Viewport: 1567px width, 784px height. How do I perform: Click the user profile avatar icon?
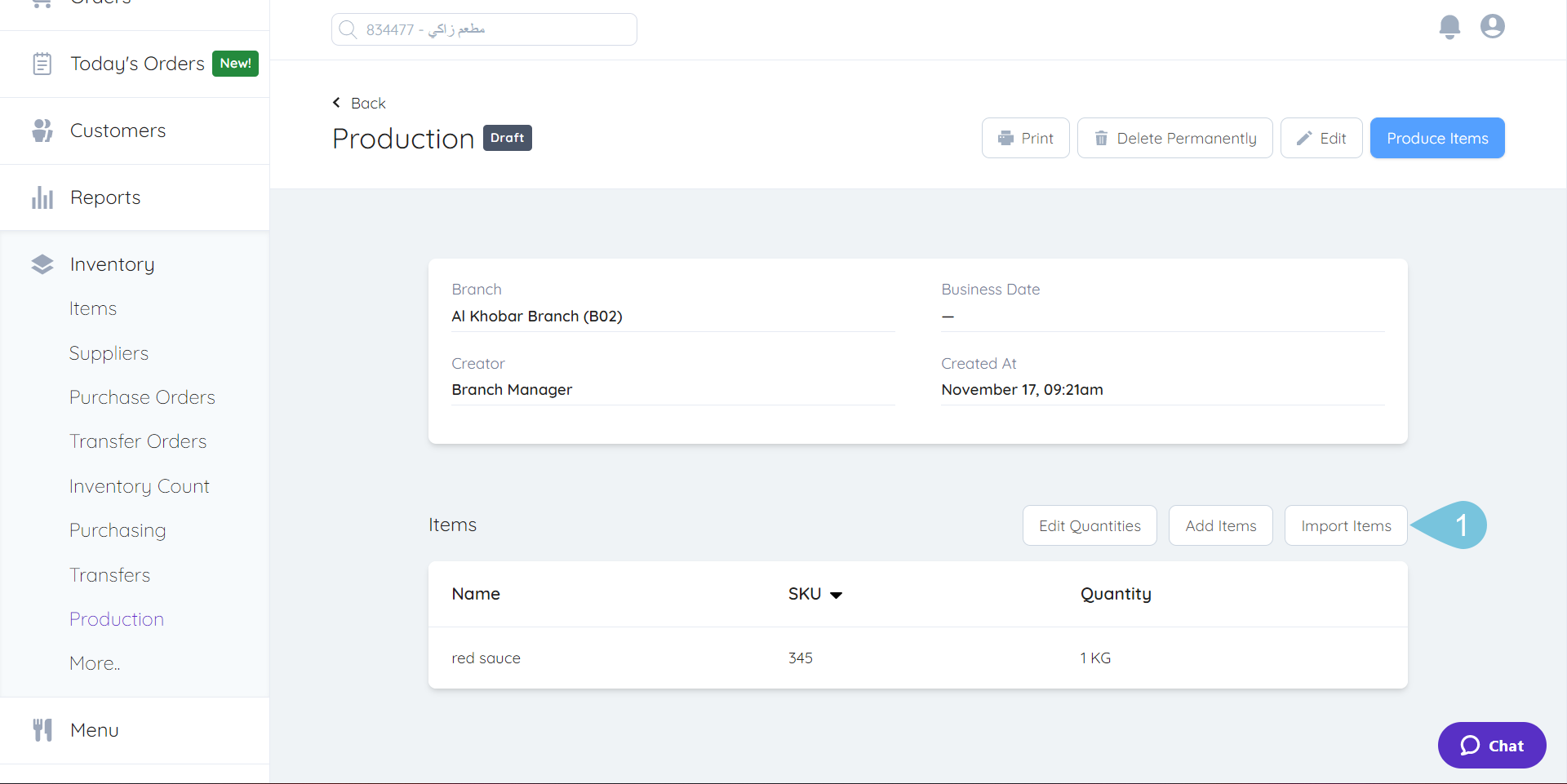click(x=1492, y=26)
